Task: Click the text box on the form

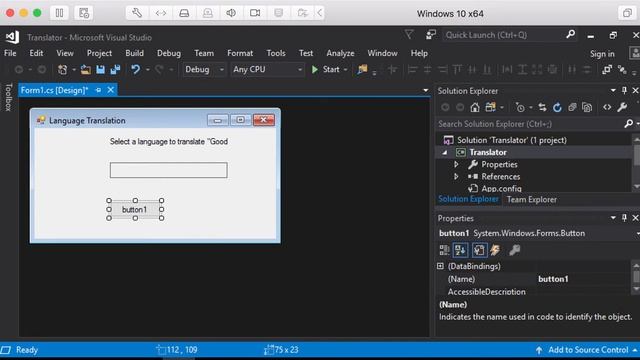Action: [169, 170]
